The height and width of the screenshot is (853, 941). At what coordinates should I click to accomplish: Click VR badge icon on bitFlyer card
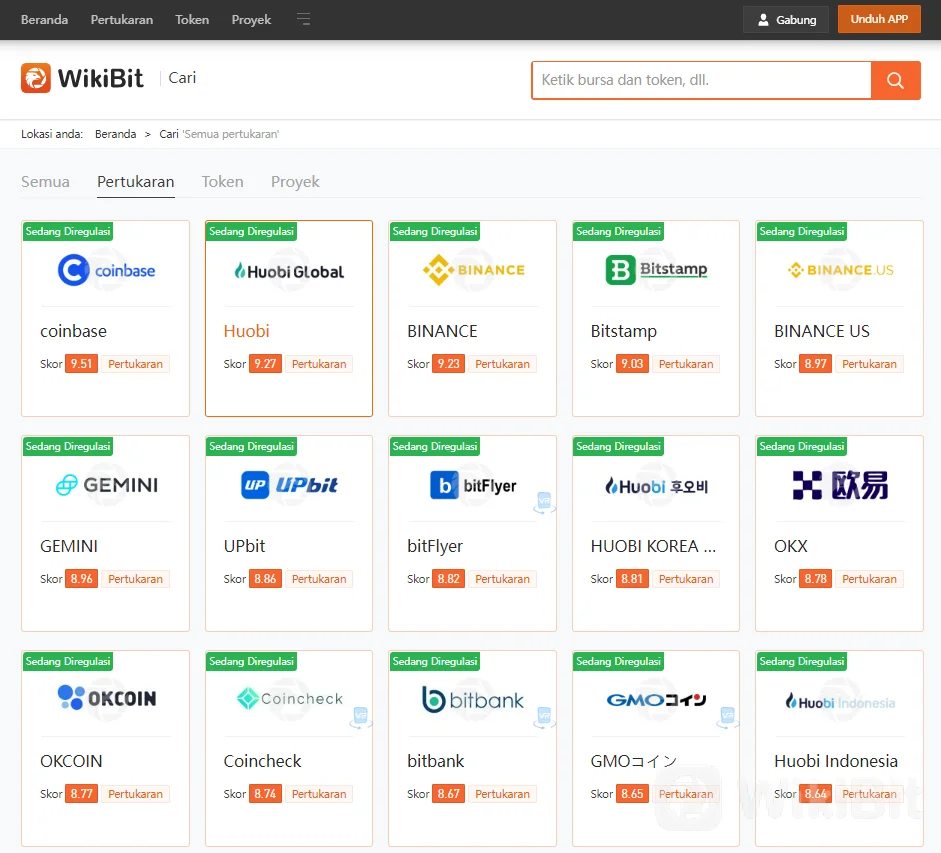tap(544, 502)
